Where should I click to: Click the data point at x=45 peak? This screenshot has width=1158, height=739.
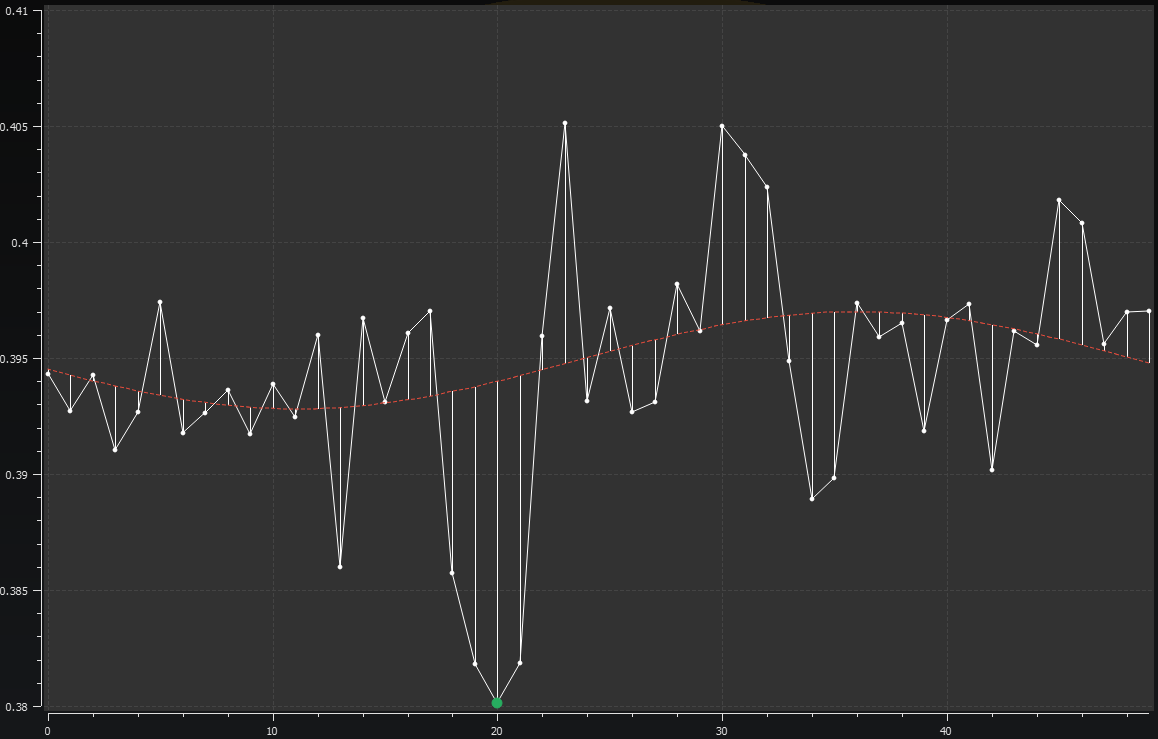1059,200
